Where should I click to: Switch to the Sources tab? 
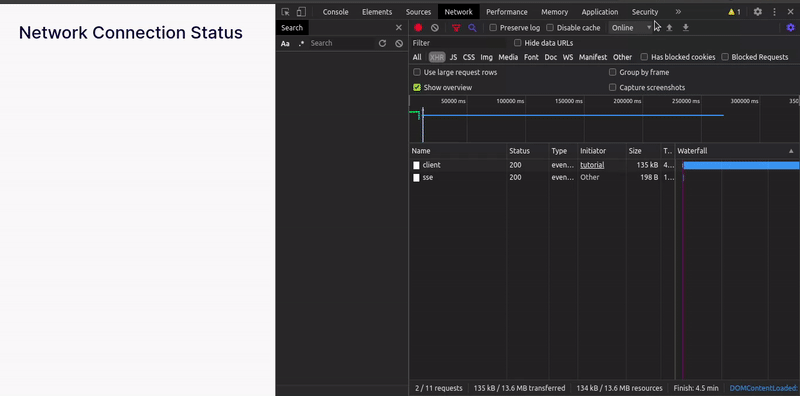418,12
